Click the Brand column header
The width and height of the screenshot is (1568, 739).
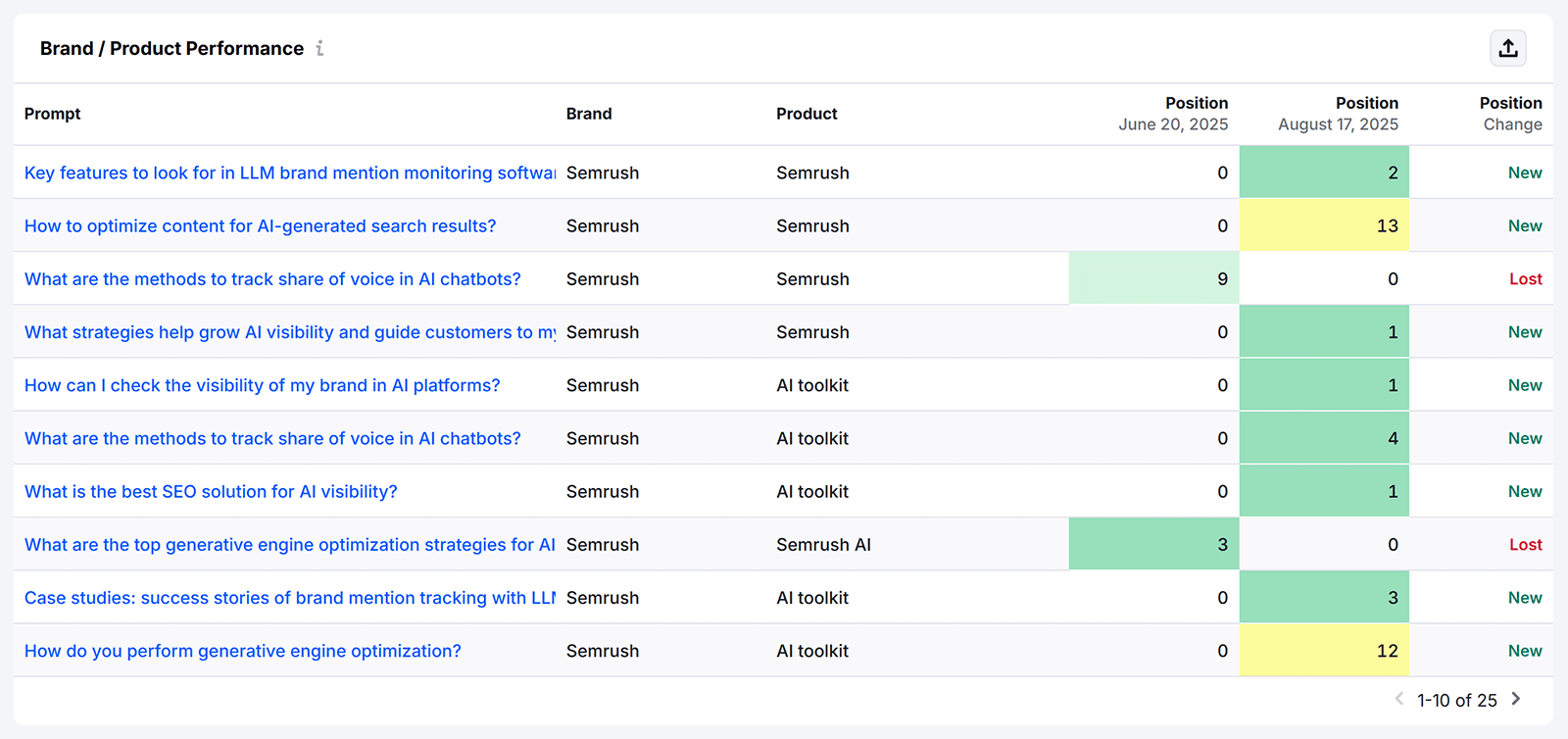click(589, 114)
